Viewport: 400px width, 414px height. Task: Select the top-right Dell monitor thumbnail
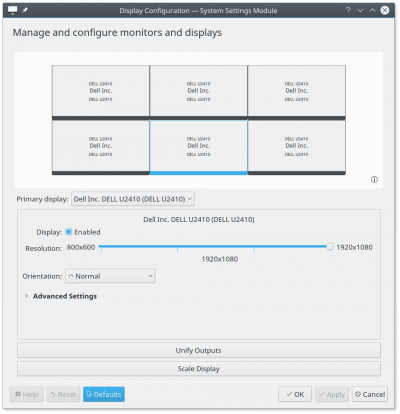coord(297,92)
